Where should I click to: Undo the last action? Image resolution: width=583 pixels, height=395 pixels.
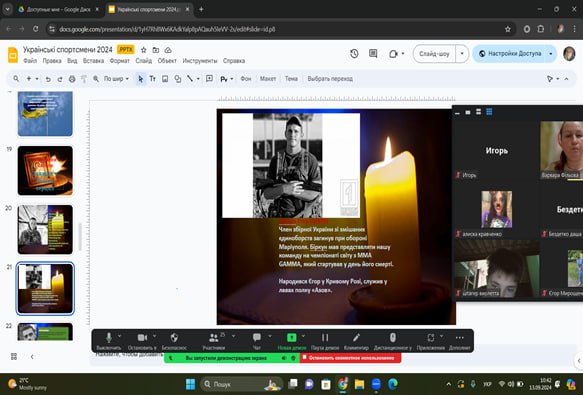(x=48, y=79)
